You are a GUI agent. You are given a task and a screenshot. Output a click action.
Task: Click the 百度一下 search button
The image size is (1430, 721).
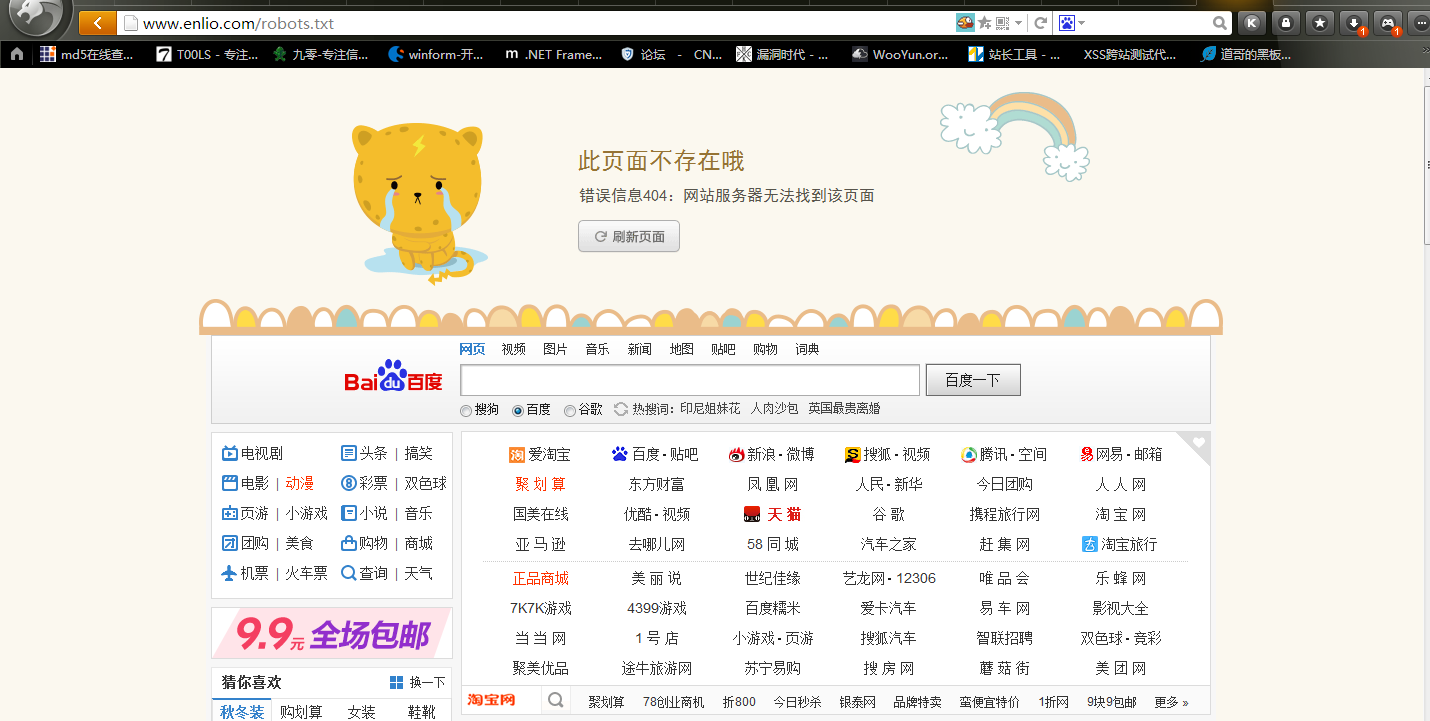coord(973,380)
